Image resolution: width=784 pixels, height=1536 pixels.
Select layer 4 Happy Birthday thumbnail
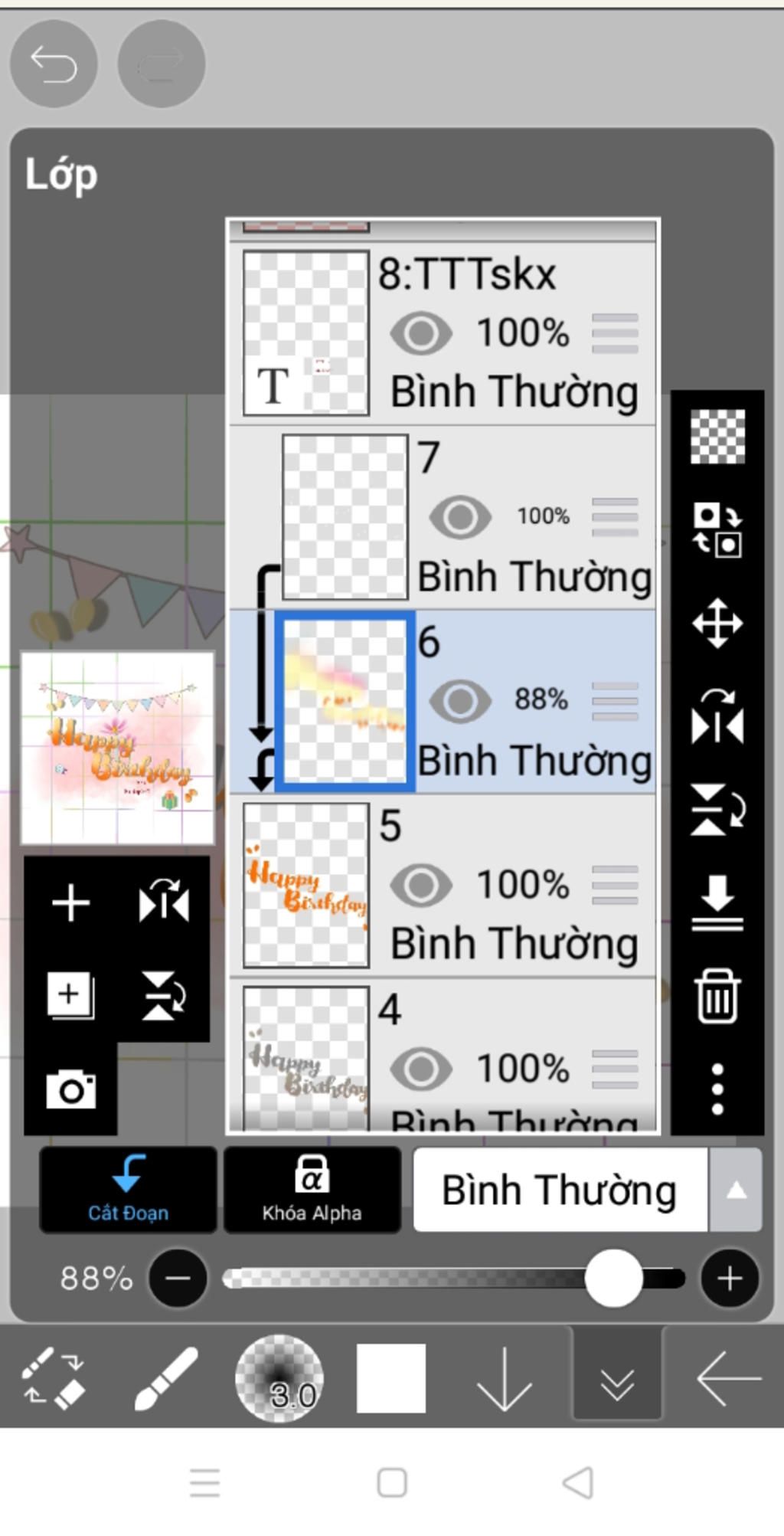(x=306, y=1058)
